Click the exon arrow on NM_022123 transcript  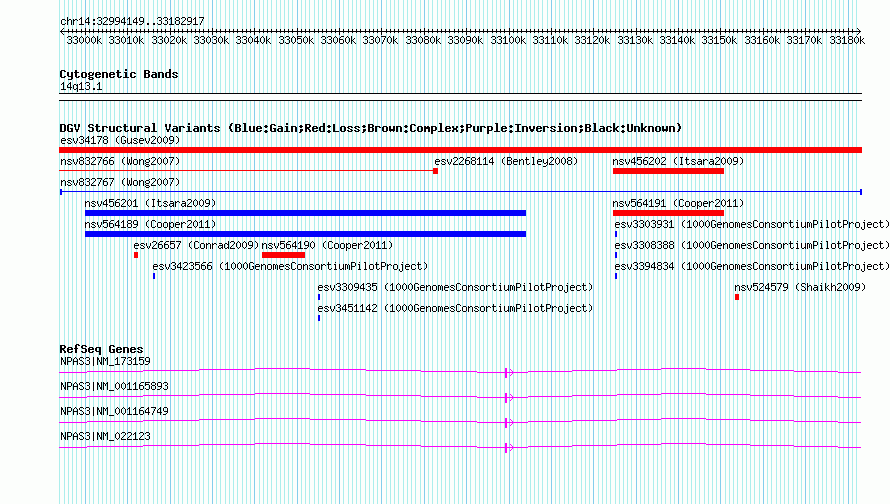tap(509, 447)
